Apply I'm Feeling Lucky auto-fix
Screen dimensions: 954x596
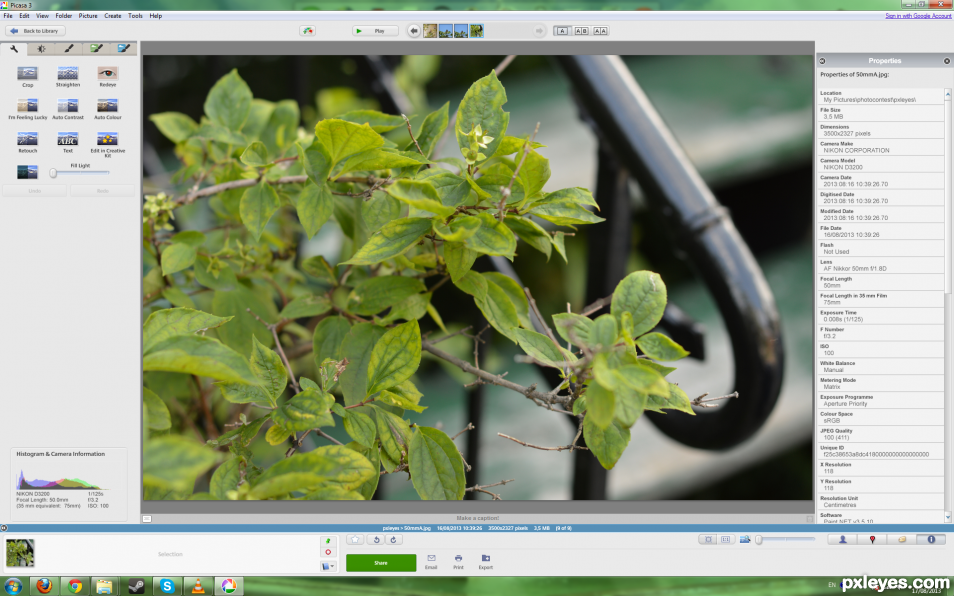[x=27, y=109]
